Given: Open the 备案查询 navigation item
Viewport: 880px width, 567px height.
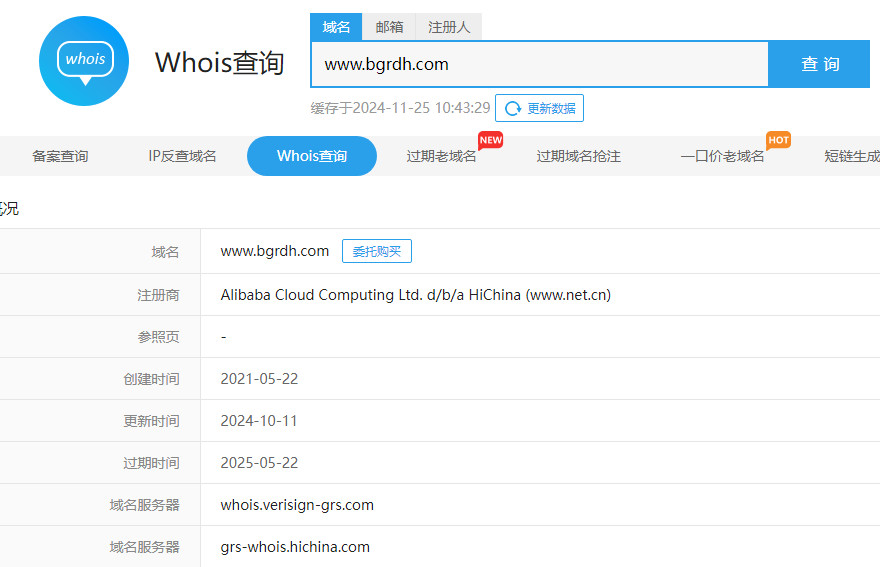Looking at the screenshot, I should pyautogui.click(x=60, y=156).
